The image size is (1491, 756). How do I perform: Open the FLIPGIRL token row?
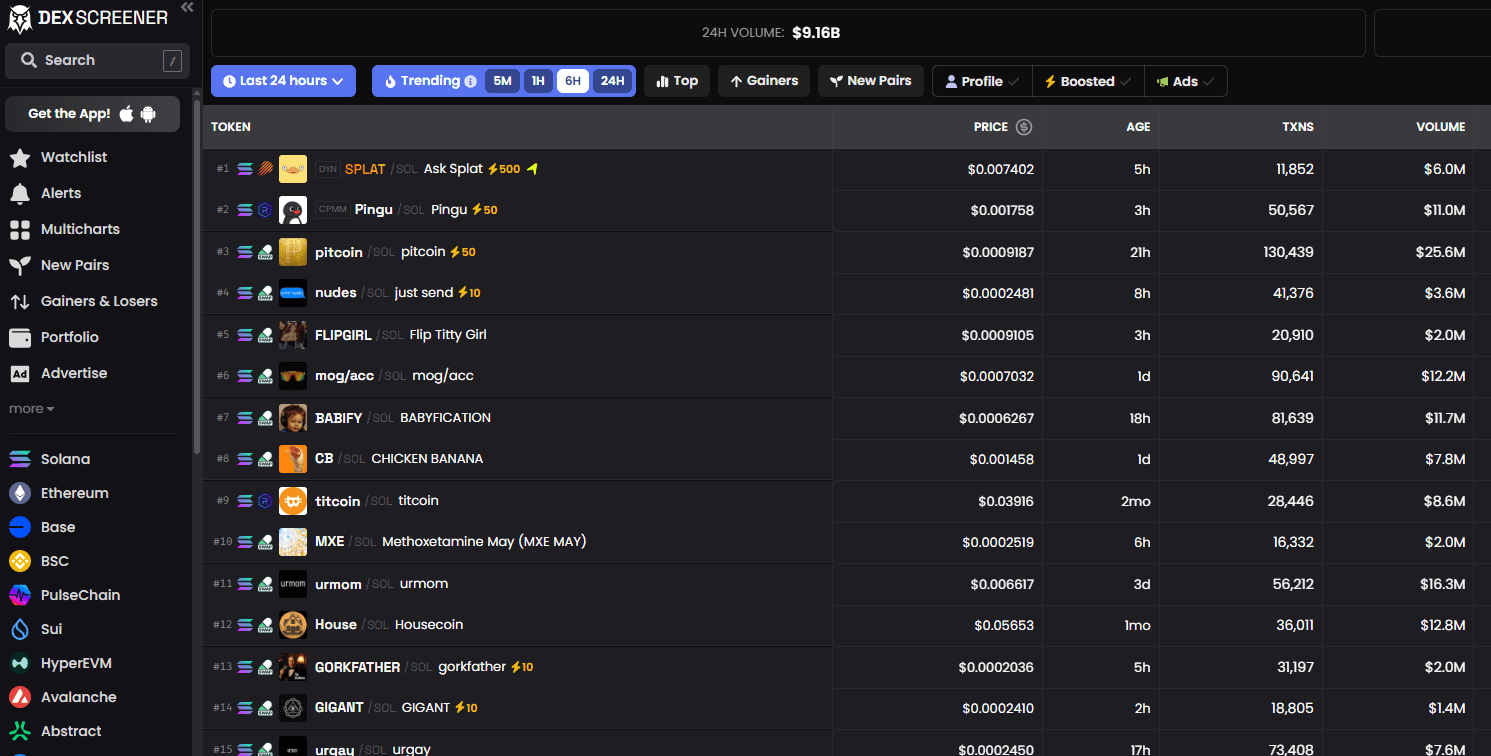click(x=846, y=335)
